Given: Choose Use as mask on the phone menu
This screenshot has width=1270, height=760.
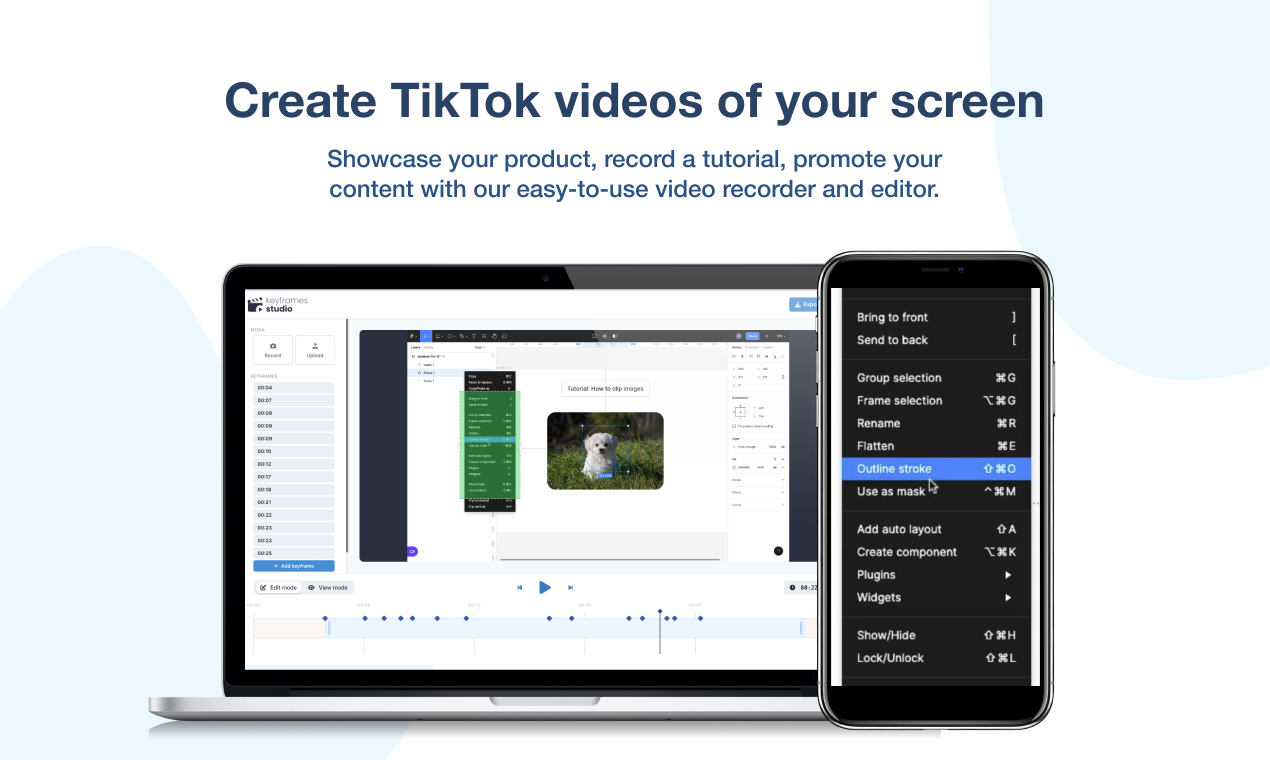Looking at the screenshot, I should click(x=936, y=491).
